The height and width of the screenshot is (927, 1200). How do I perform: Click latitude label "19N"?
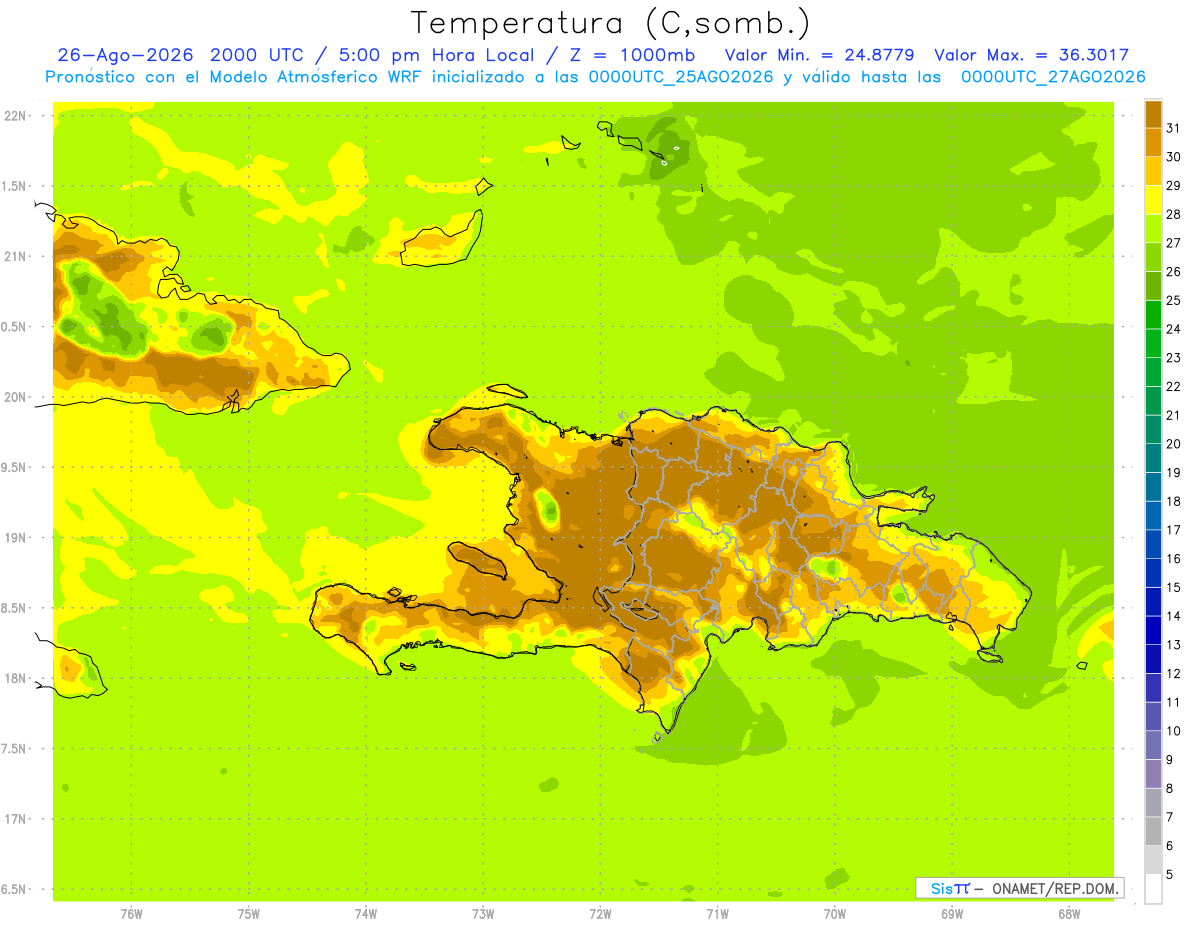coord(15,538)
